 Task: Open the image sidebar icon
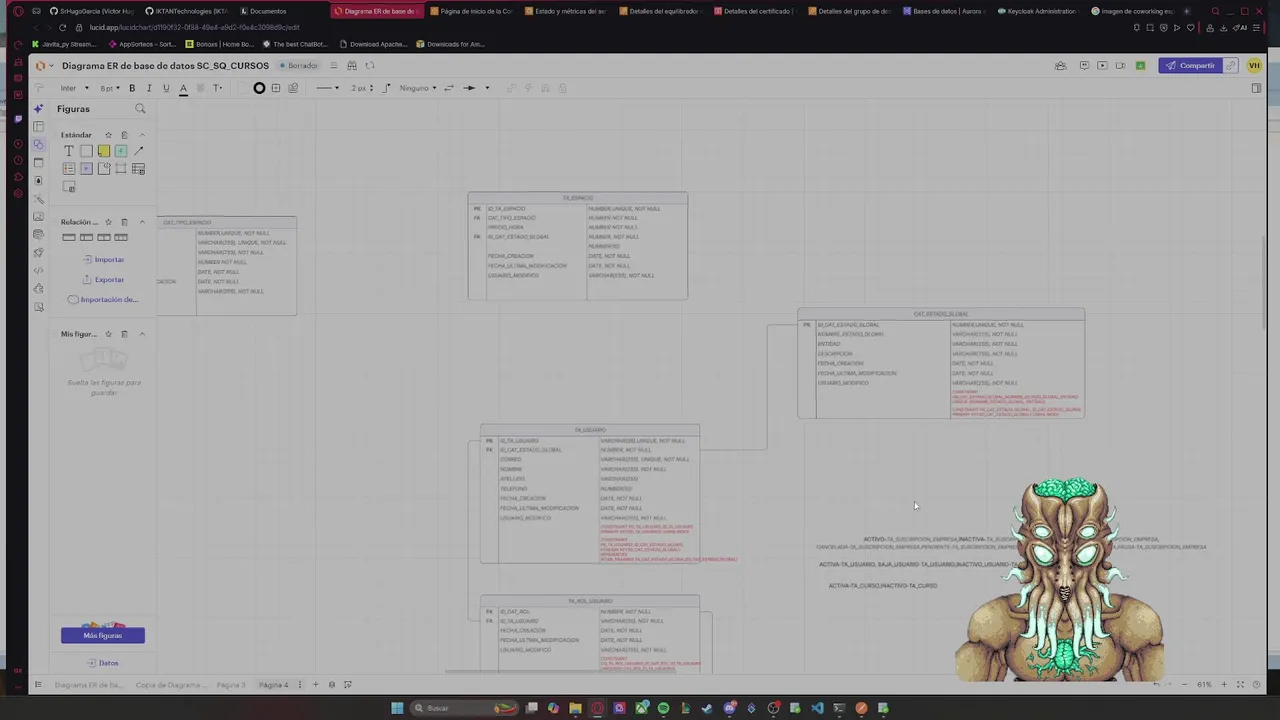[x=39, y=217]
